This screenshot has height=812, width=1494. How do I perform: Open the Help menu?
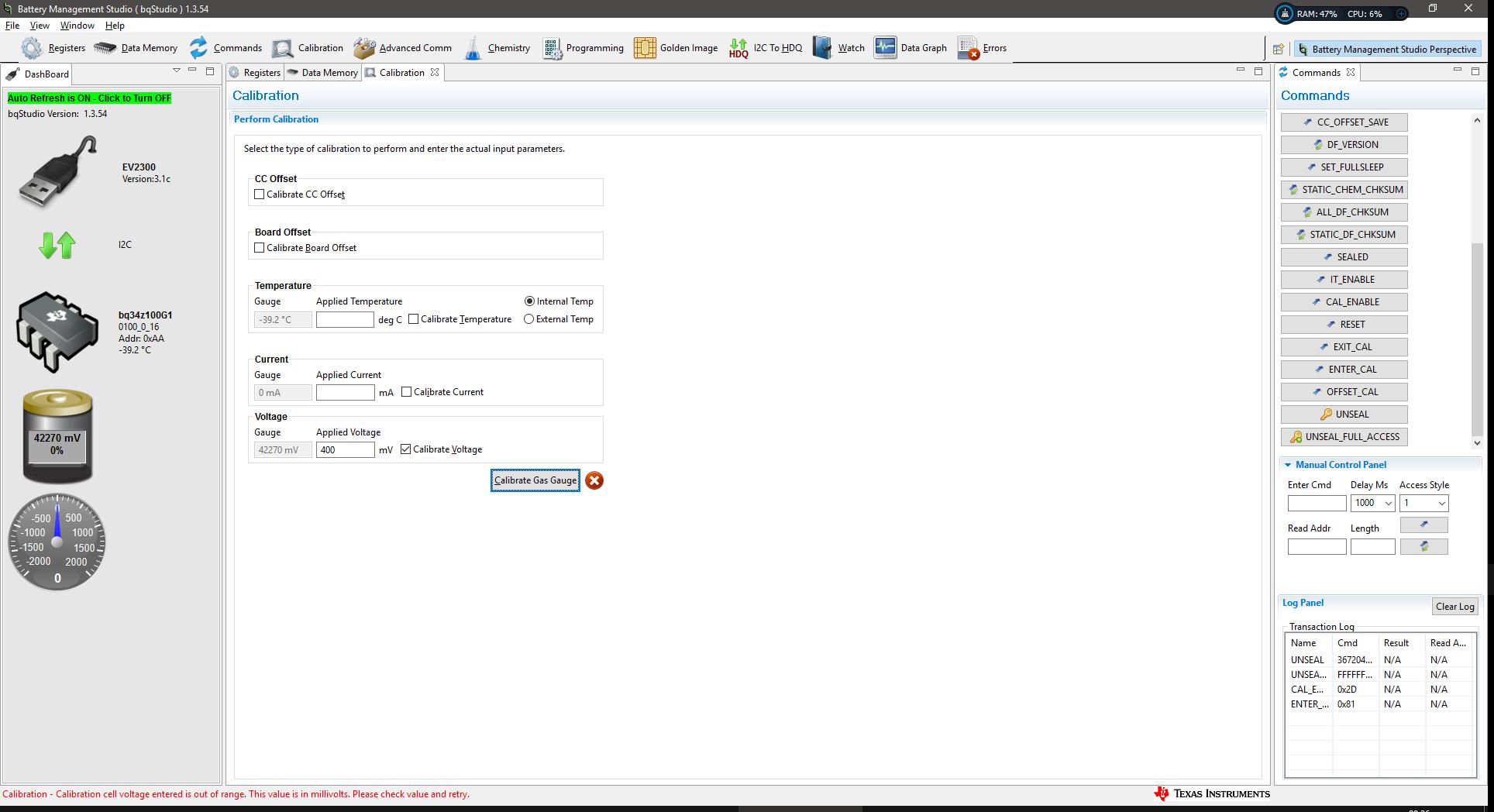[x=115, y=26]
